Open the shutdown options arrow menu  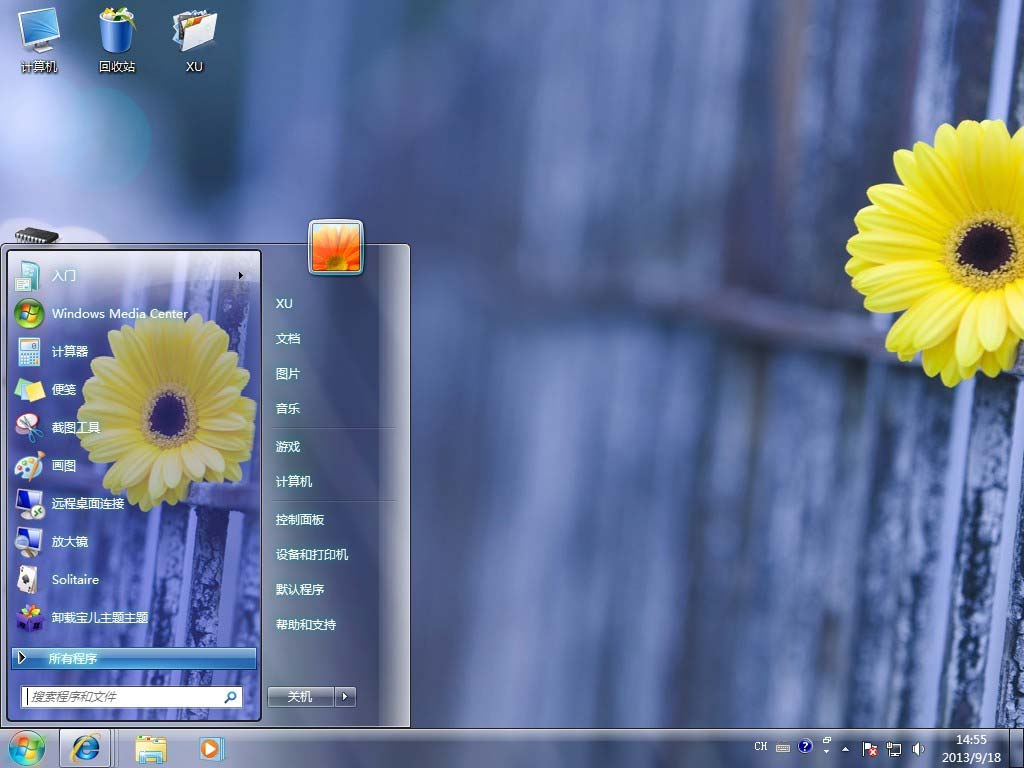pyautogui.click(x=345, y=697)
